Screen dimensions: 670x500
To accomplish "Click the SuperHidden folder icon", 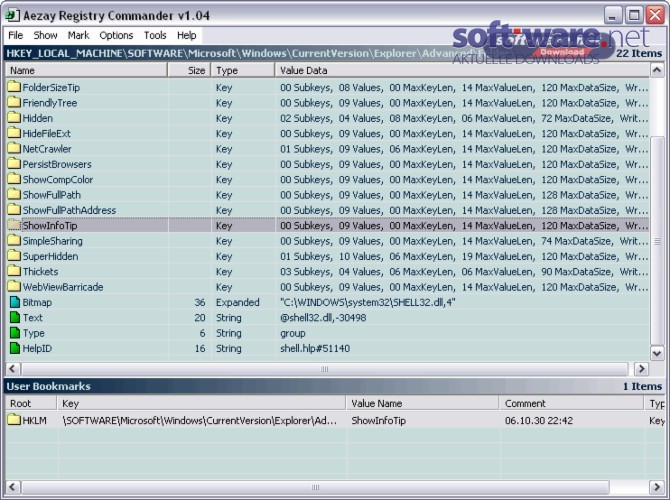I will [x=14, y=256].
